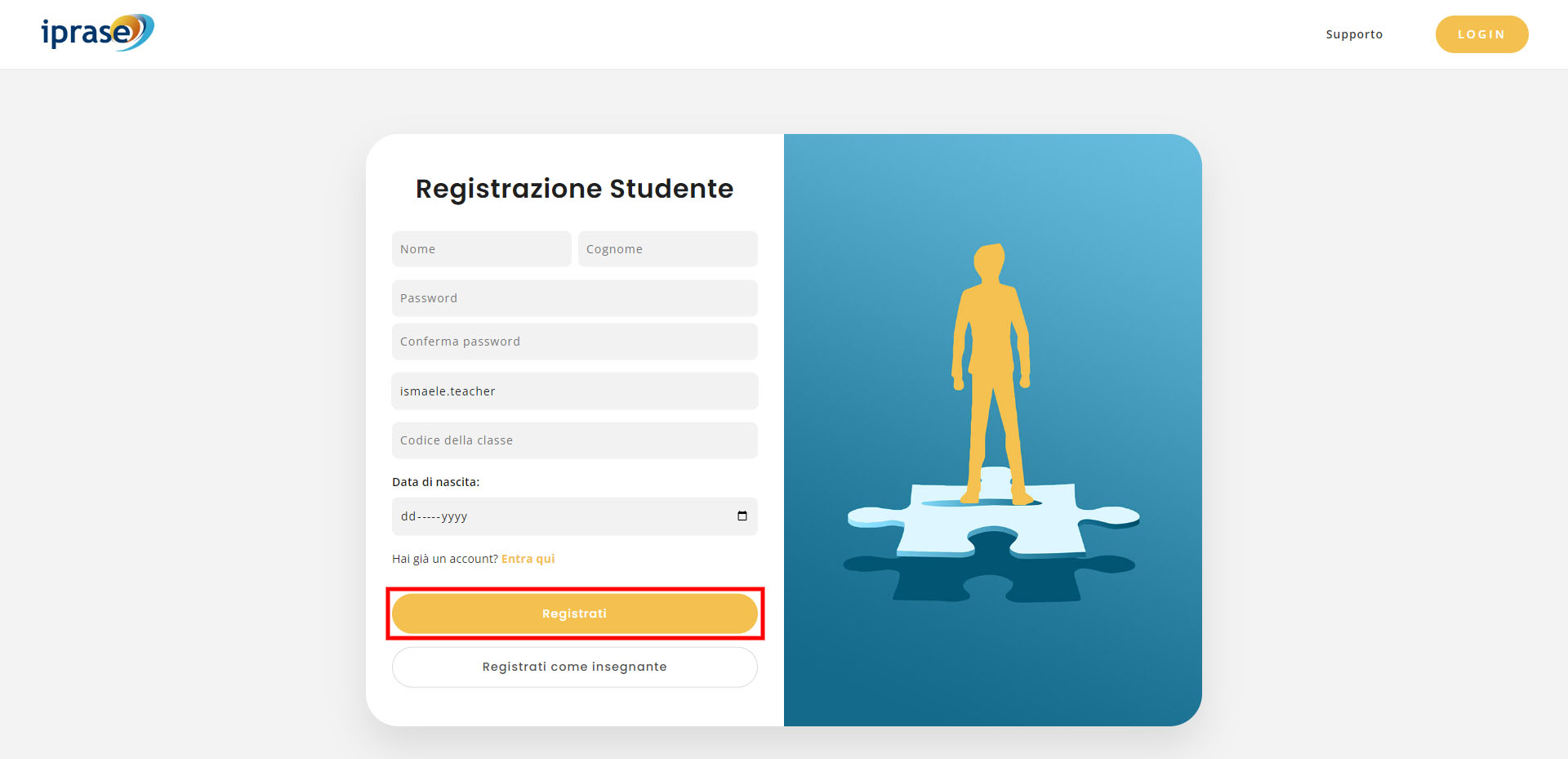Click the Hai già un account text
The height and width of the screenshot is (759, 1568).
click(444, 559)
